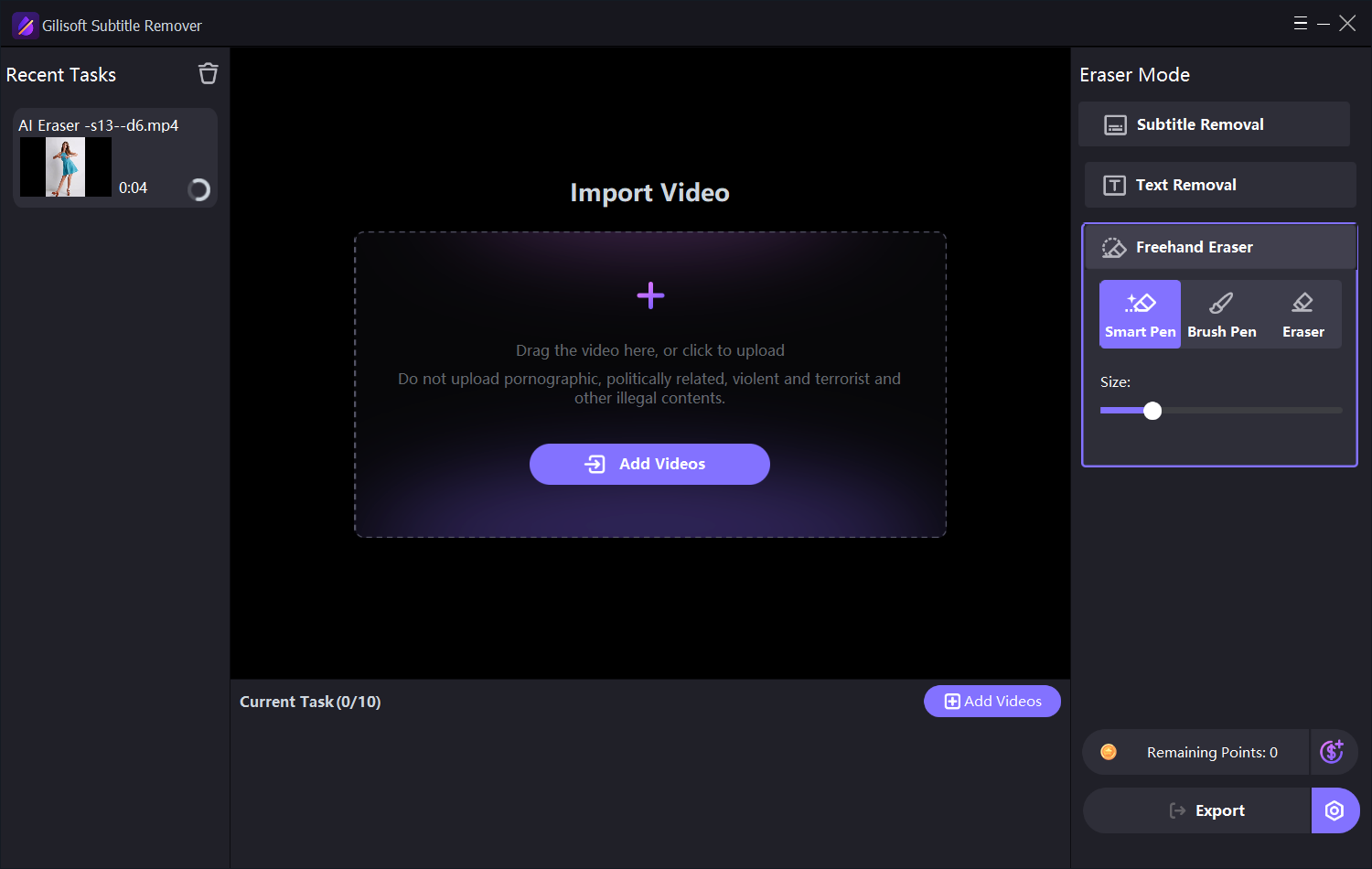Screen dimensions: 1372x869
Task: Click the AI Eraser -s13--d6.mp4 file name
Action: (x=99, y=125)
